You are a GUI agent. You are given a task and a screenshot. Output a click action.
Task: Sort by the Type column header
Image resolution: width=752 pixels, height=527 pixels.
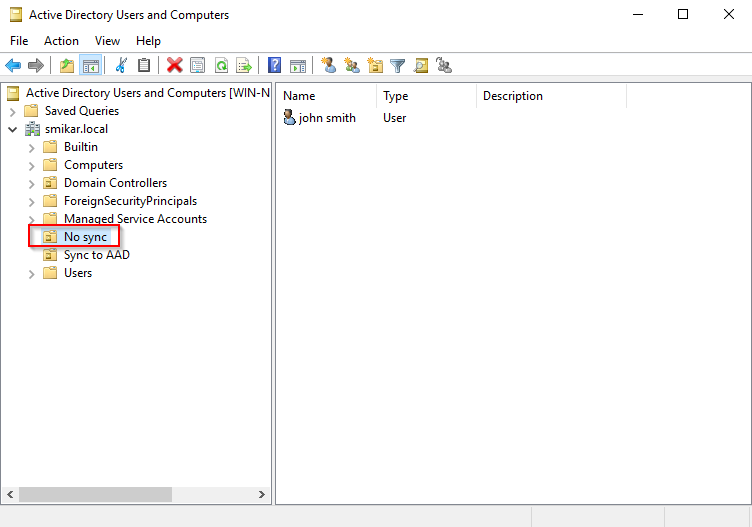click(426, 96)
